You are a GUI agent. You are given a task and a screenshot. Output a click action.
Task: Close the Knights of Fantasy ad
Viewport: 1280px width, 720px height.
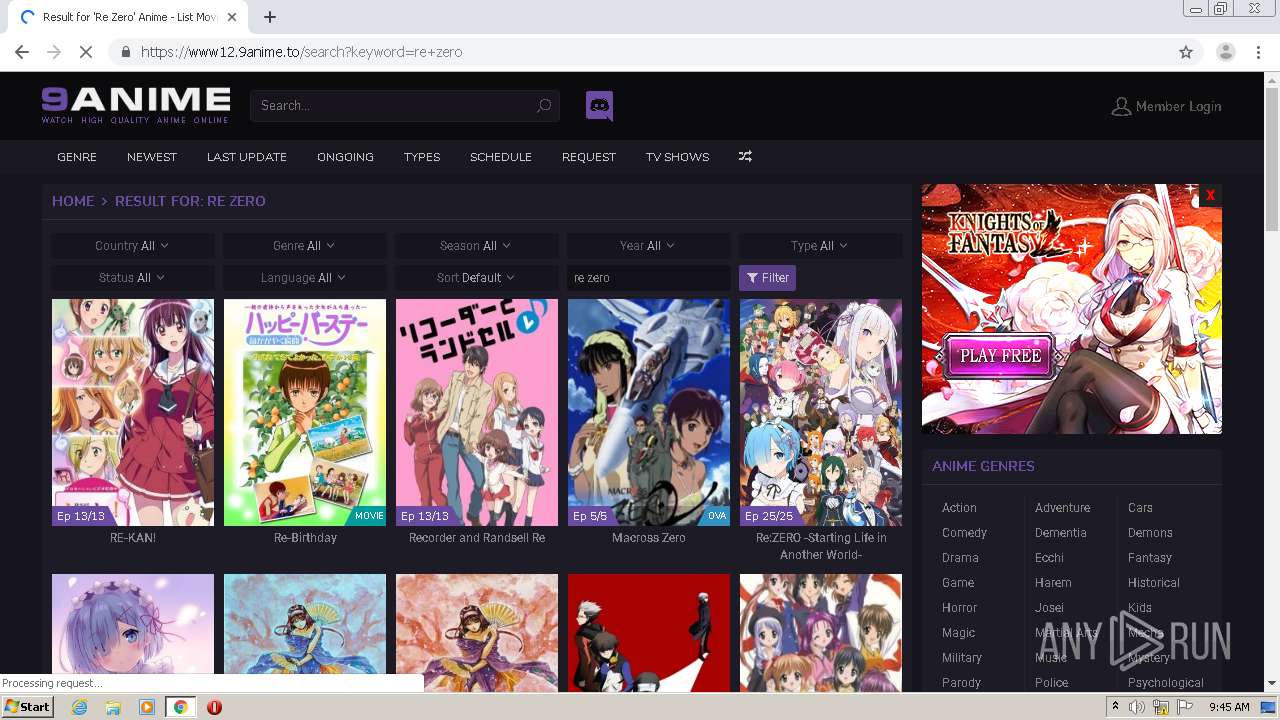click(1210, 195)
